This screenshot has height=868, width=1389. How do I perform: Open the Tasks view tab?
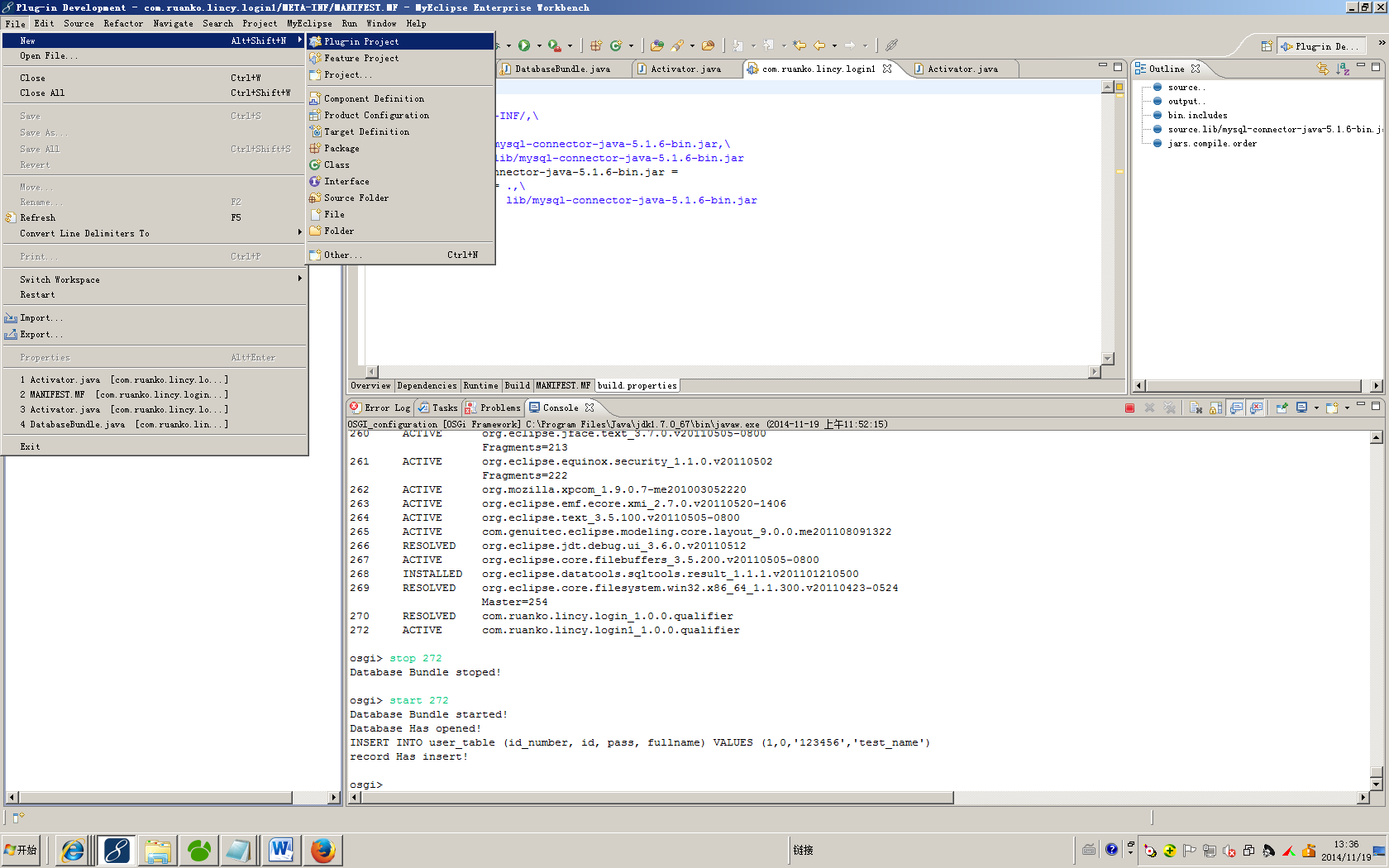[x=437, y=408]
